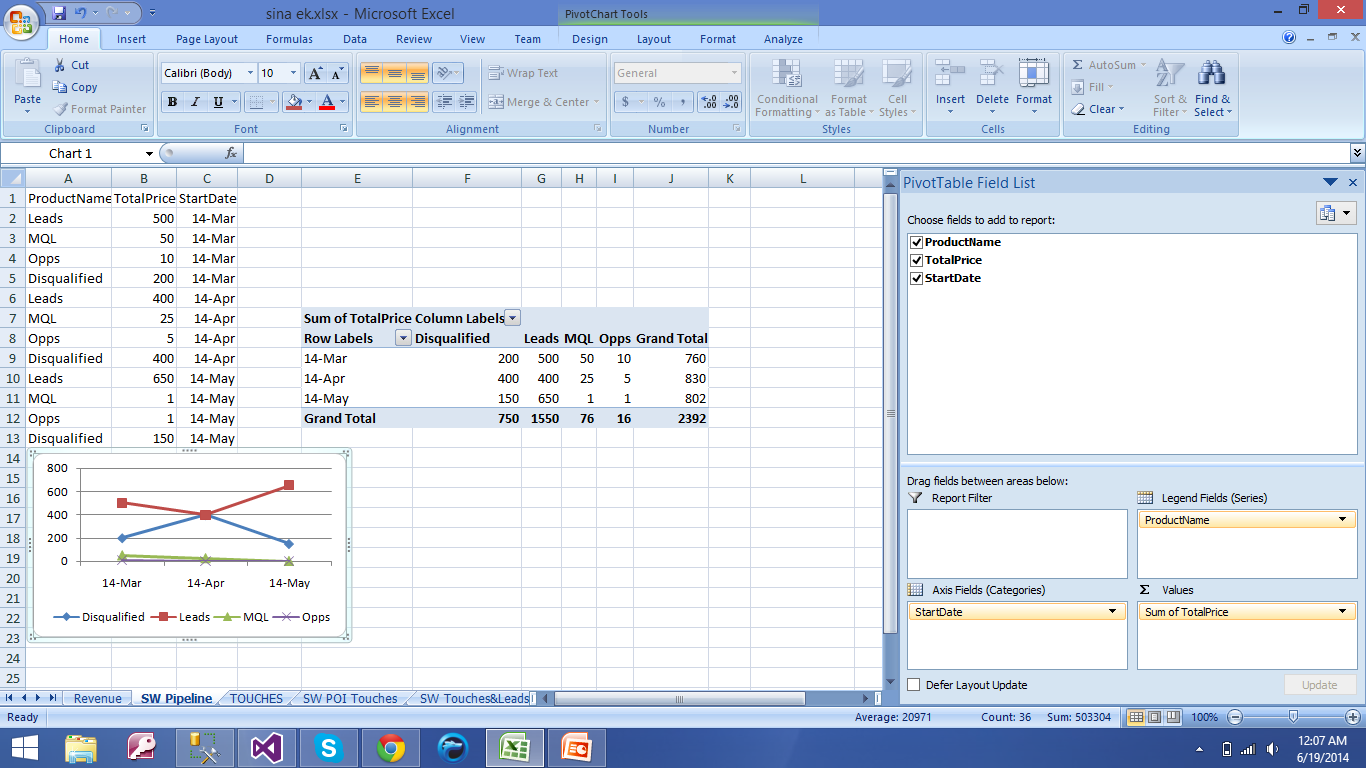Viewport: 1366px width, 768px height.
Task: Click the Merge & Center icon
Action: [x=496, y=102]
